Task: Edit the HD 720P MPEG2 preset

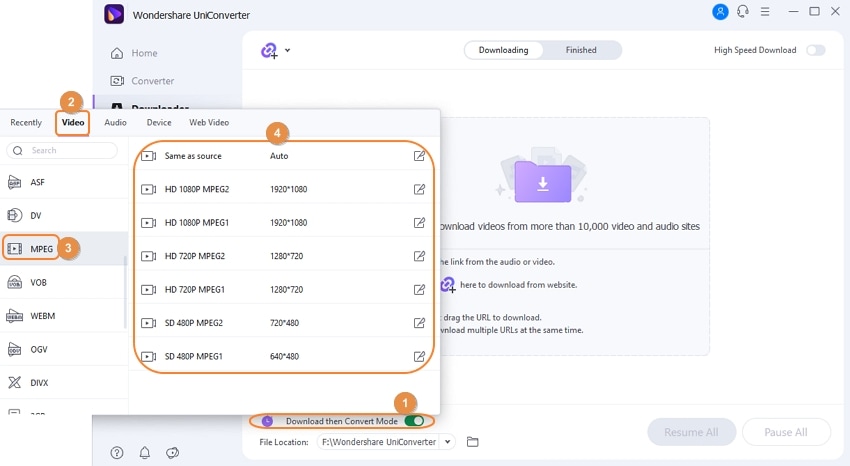Action: click(x=419, y=256)
